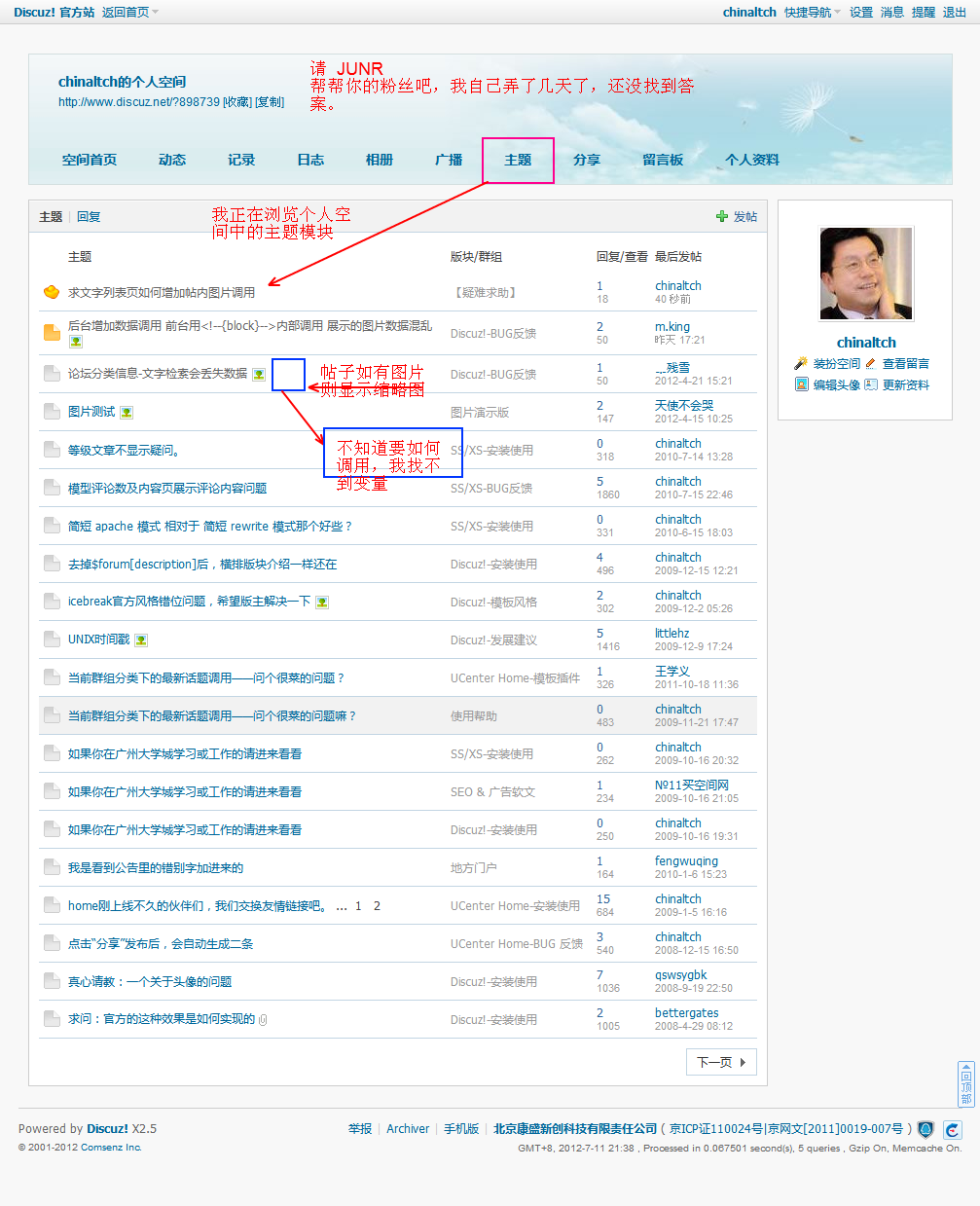Open the 分享 tab
This screenshot has height=1206, width=980.
click(x=587, y=160)
